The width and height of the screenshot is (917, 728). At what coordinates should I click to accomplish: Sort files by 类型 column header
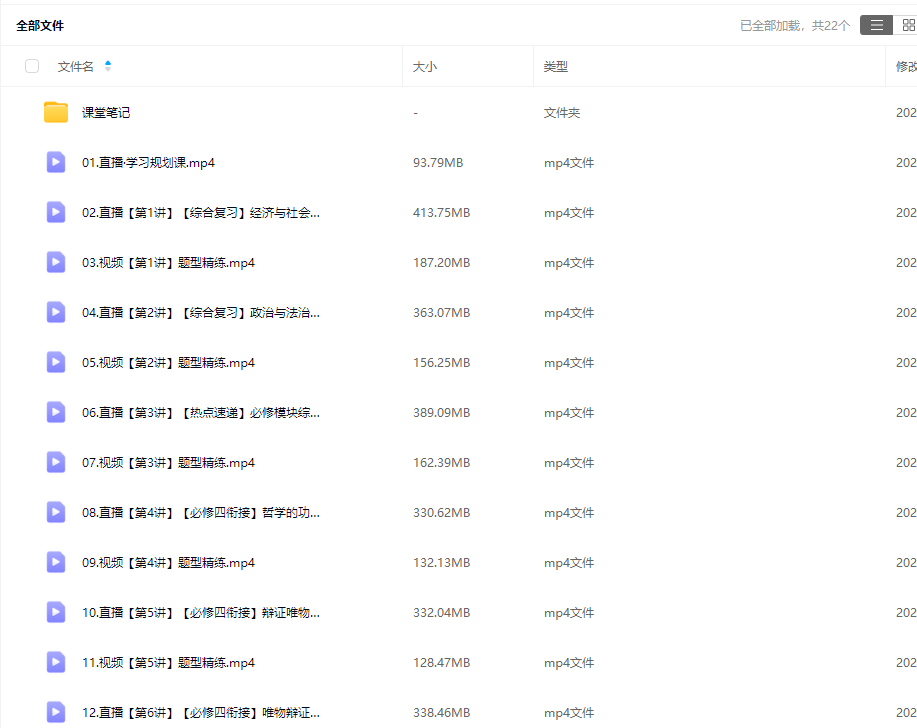pos(556,67)
